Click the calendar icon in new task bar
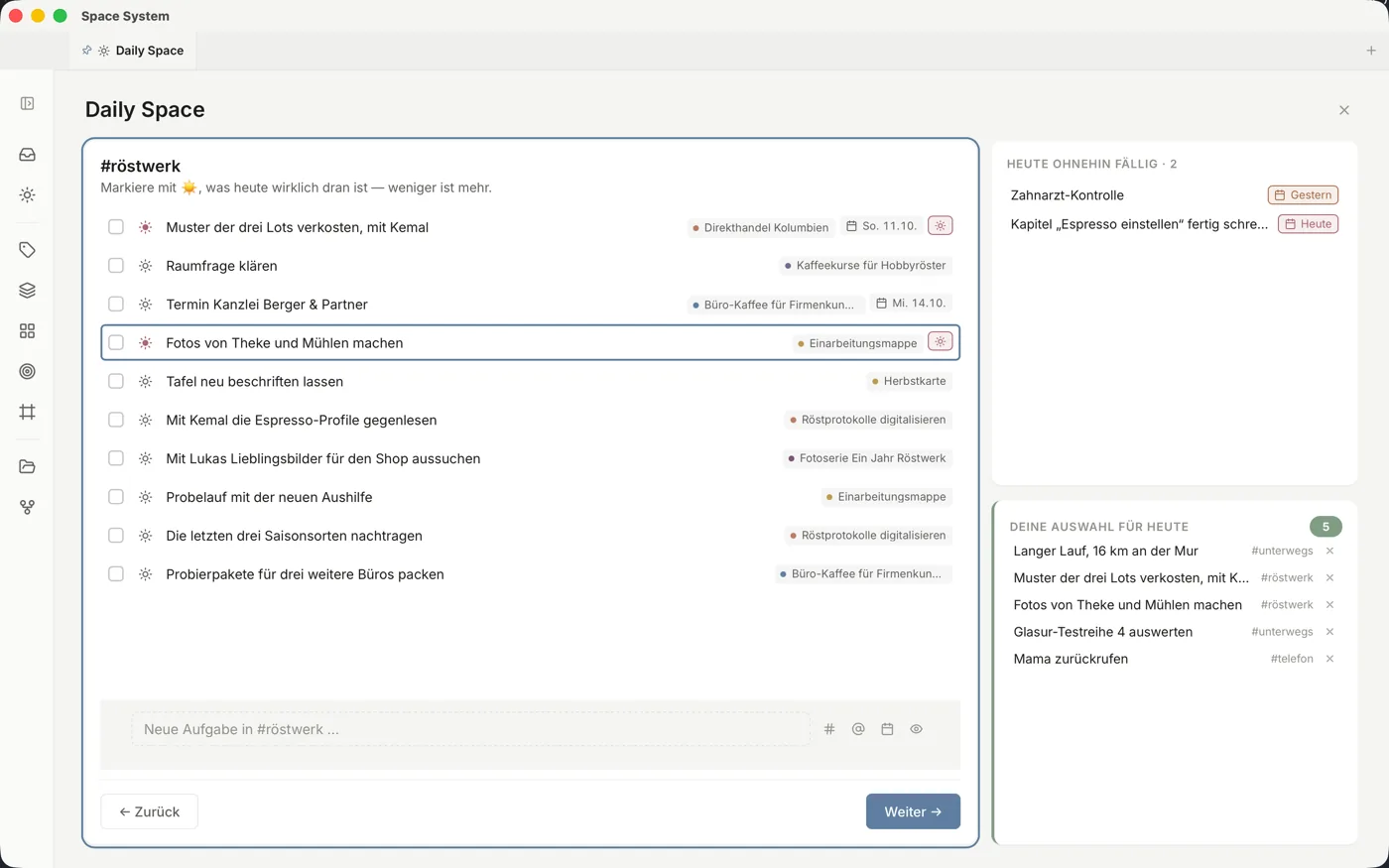 tap(887, 729)
